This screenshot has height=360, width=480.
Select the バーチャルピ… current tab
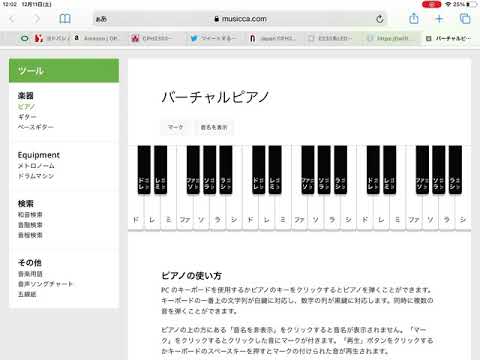click(x=448, y=38)
